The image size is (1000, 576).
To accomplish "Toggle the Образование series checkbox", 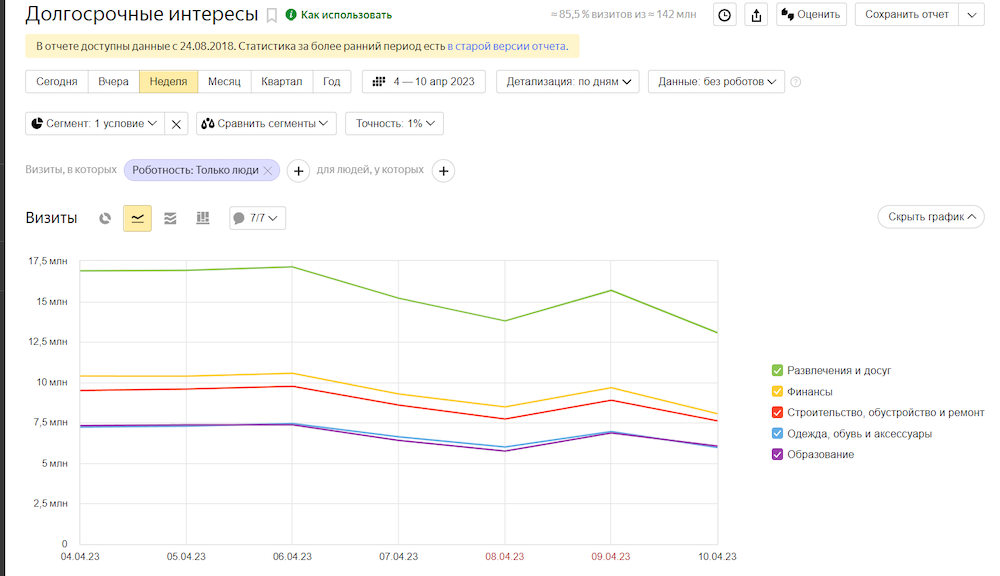I will point(778,455).
